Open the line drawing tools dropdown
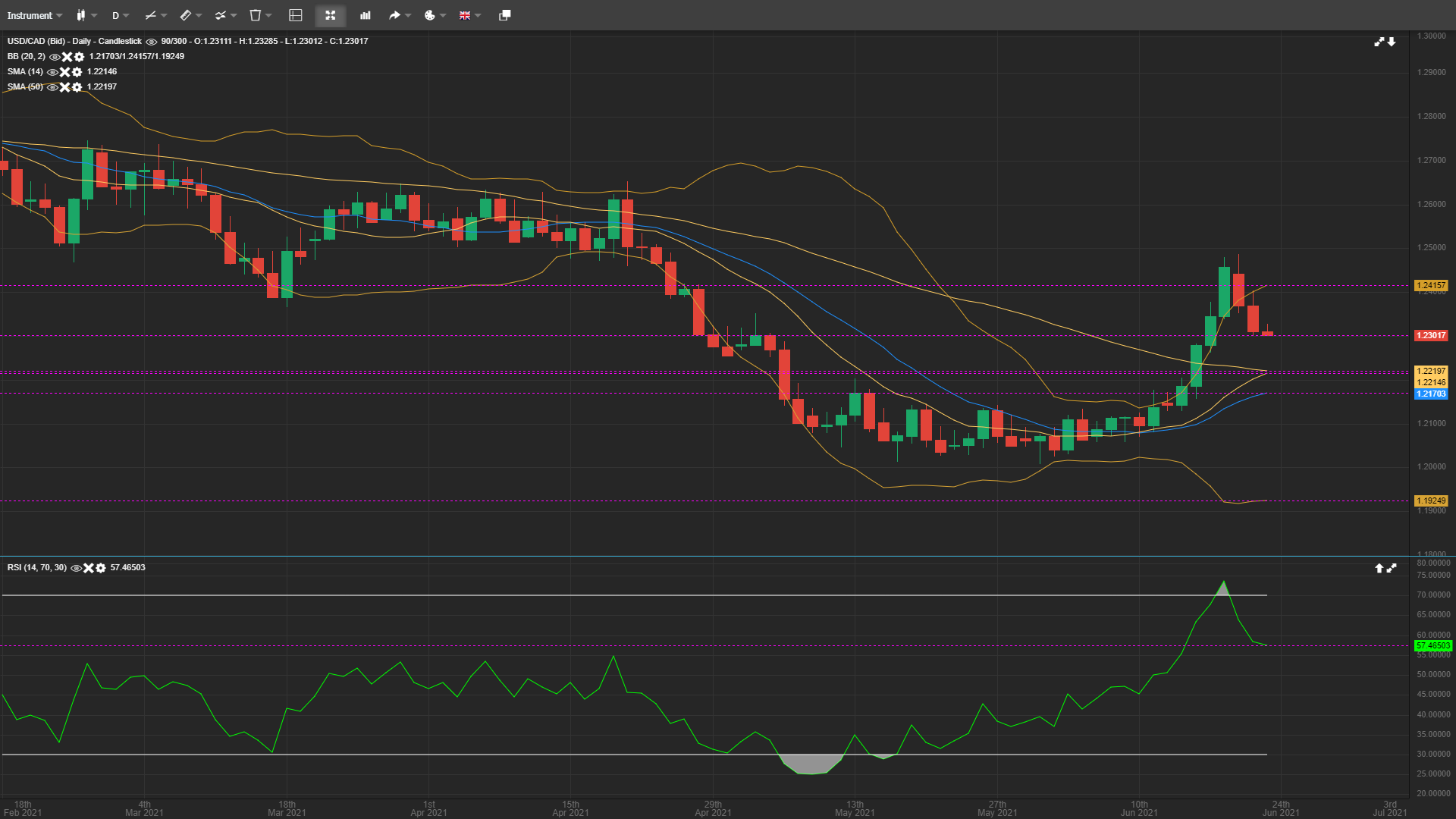 point(155,15)
